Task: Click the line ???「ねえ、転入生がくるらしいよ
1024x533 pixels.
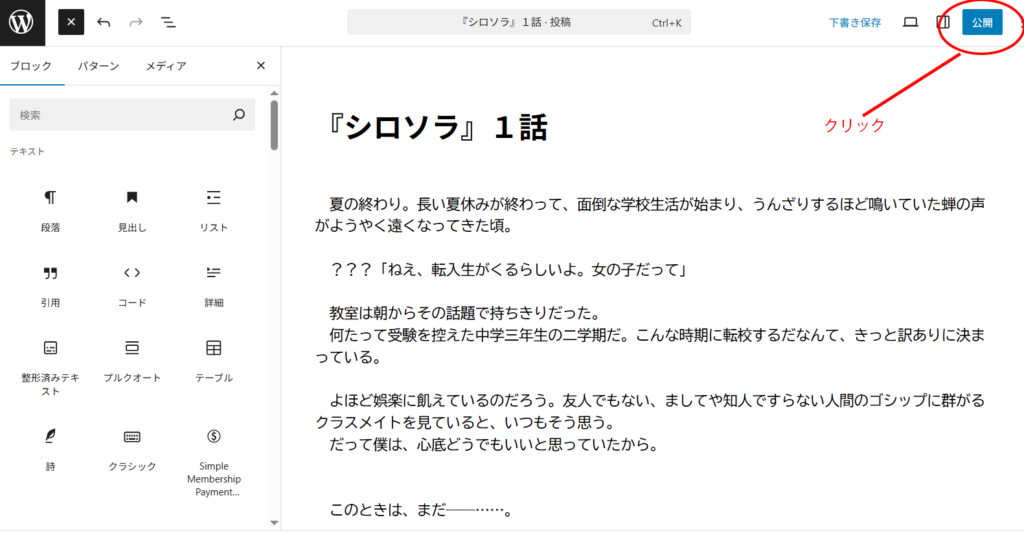Action: 507,270
